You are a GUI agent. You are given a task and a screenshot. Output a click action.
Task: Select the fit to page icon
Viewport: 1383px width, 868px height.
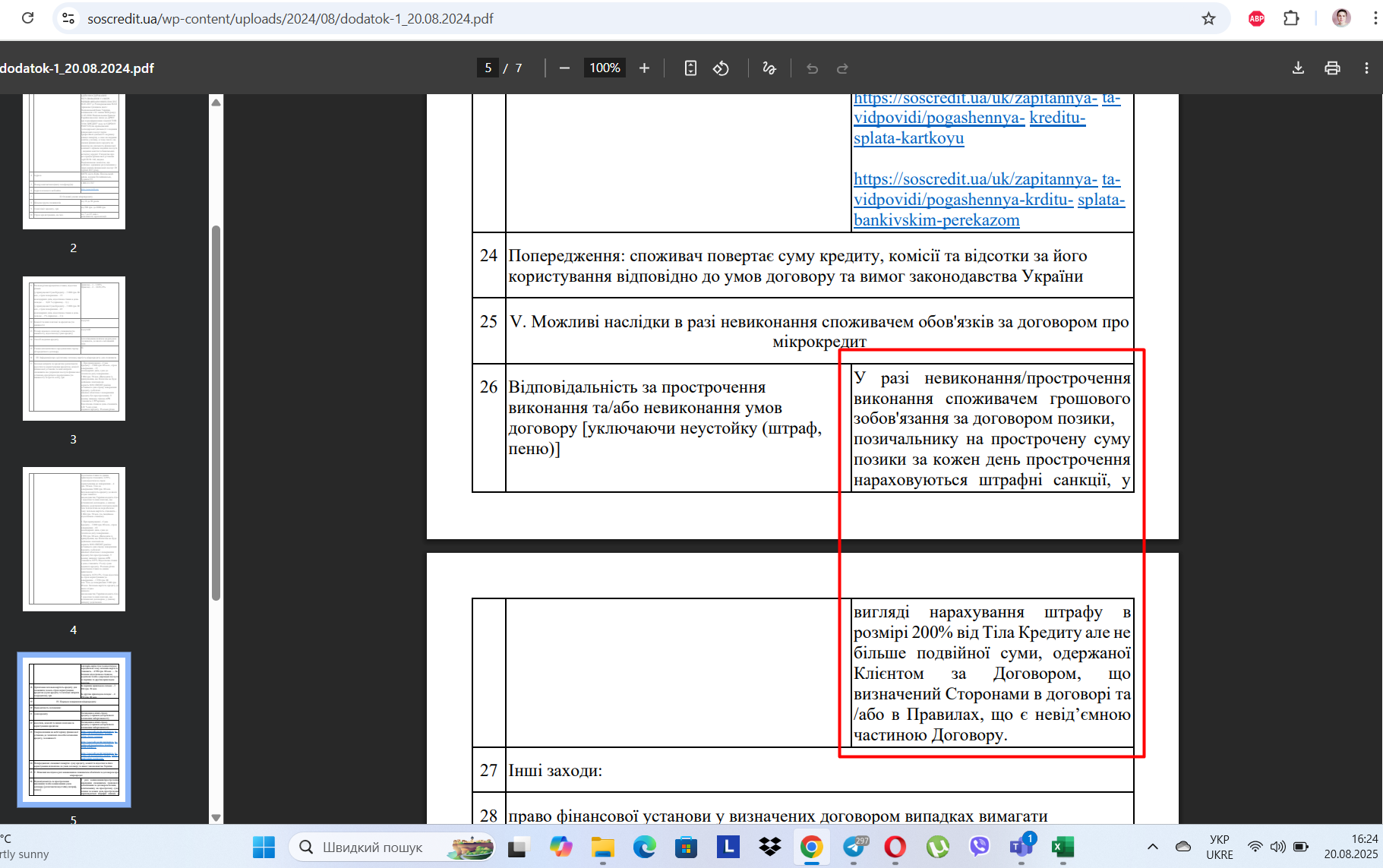click(x=690, y=68)
